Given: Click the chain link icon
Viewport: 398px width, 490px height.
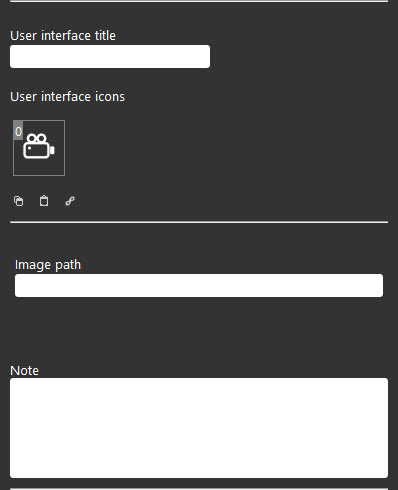Looking at the screenshot, I should tap(70, 201).
